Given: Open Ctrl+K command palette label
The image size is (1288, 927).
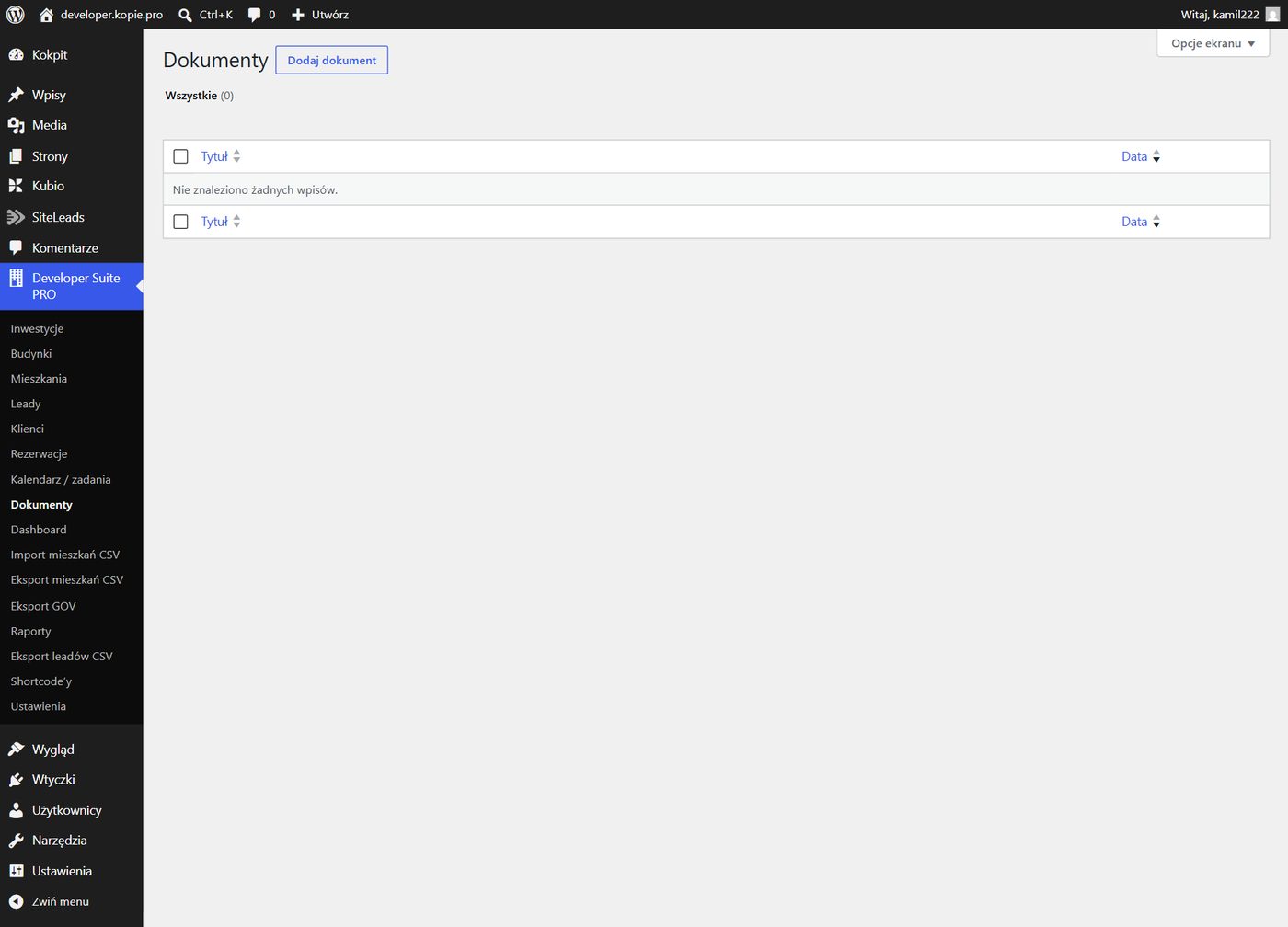Looking at the screenshot, I should [x=216, y=15].
